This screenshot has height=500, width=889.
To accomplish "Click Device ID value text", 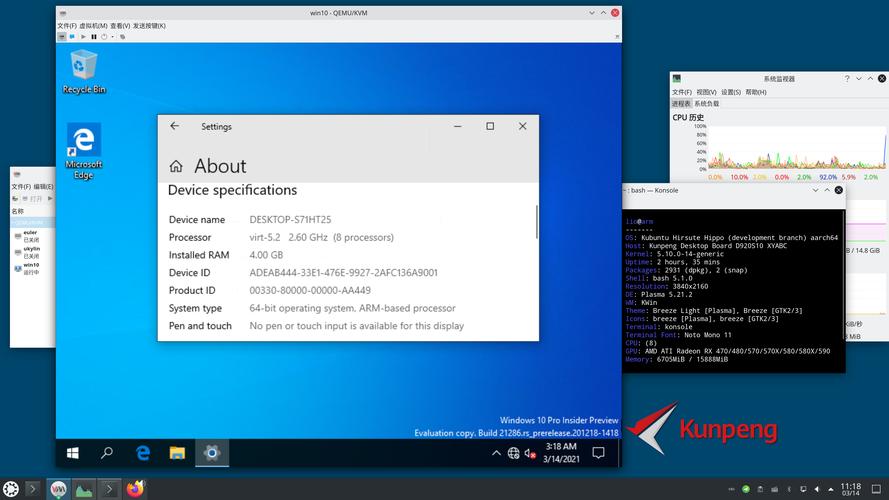I will coord(344,273).
